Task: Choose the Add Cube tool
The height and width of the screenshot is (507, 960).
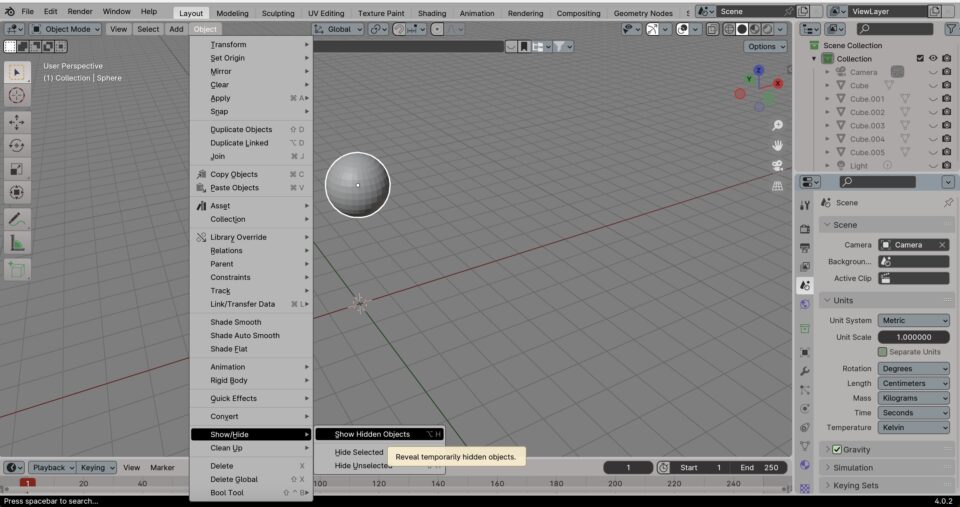Action: pos(17,269)
